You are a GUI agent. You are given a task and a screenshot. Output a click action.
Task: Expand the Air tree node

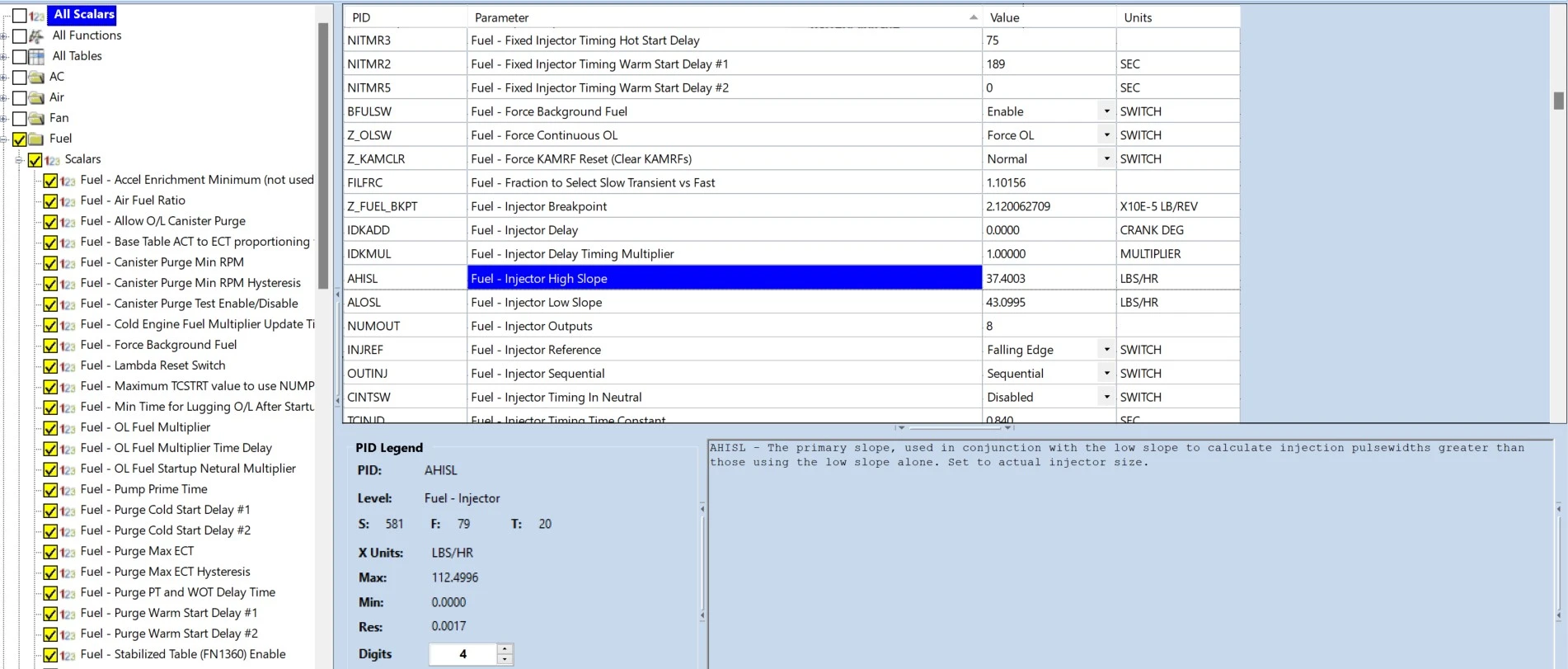4,98
